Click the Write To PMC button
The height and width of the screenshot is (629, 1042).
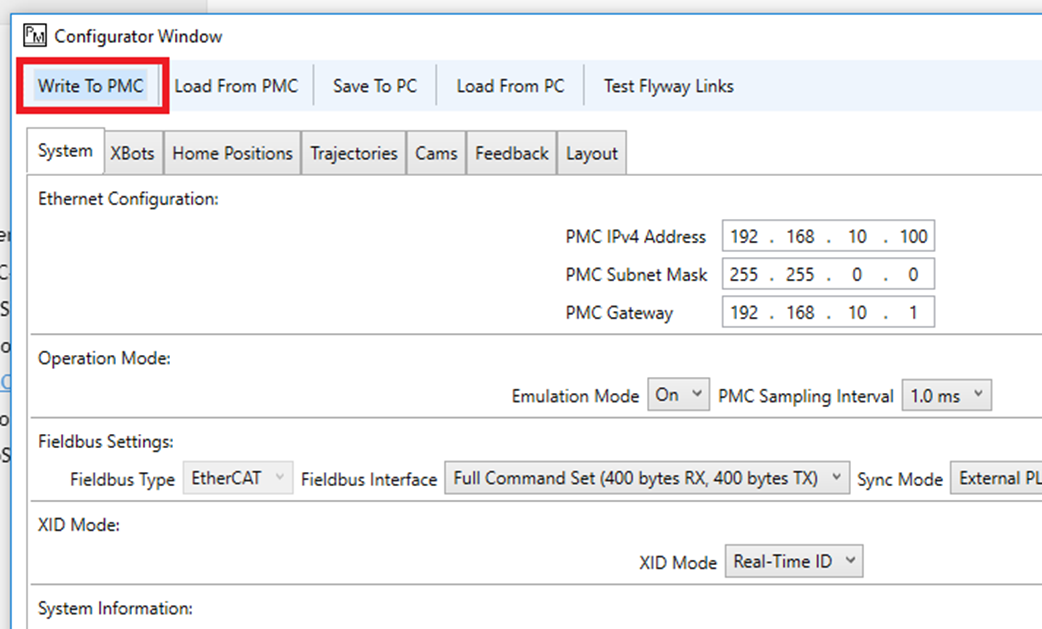(x=91, y=86)
